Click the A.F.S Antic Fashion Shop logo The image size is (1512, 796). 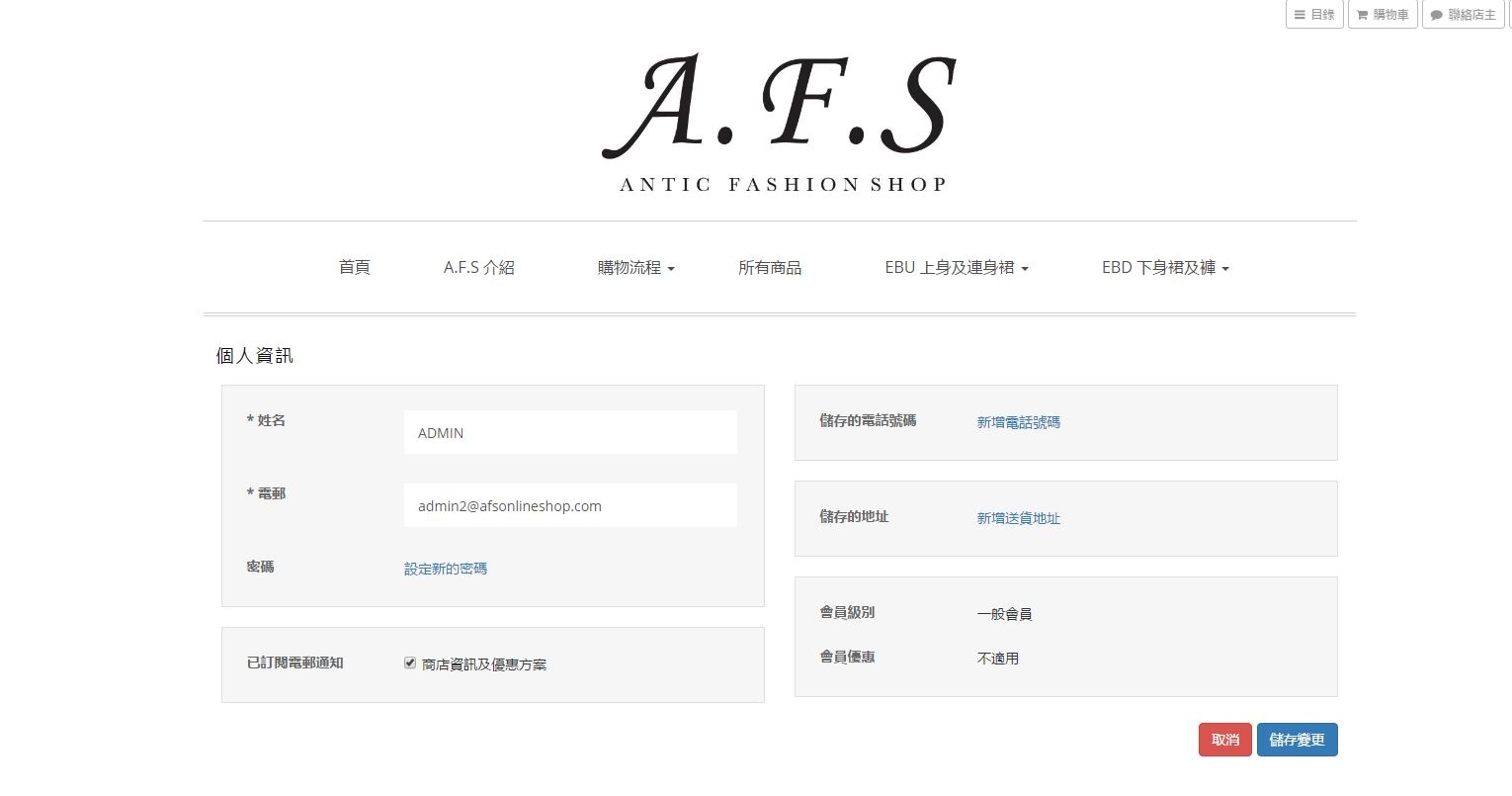[780, 122]
